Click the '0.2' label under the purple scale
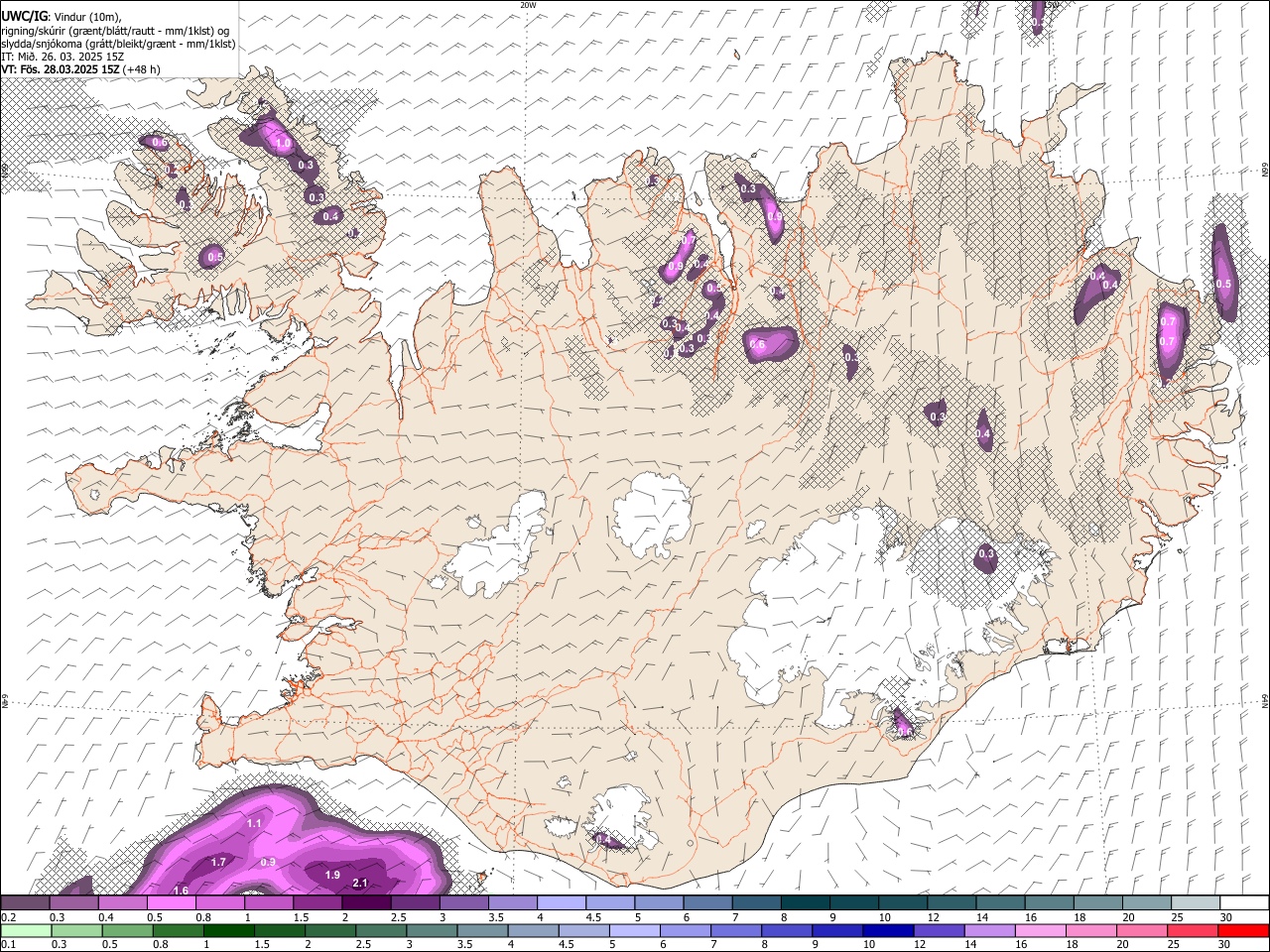The height and width of the screenshot is (952, 1270). 9,917
